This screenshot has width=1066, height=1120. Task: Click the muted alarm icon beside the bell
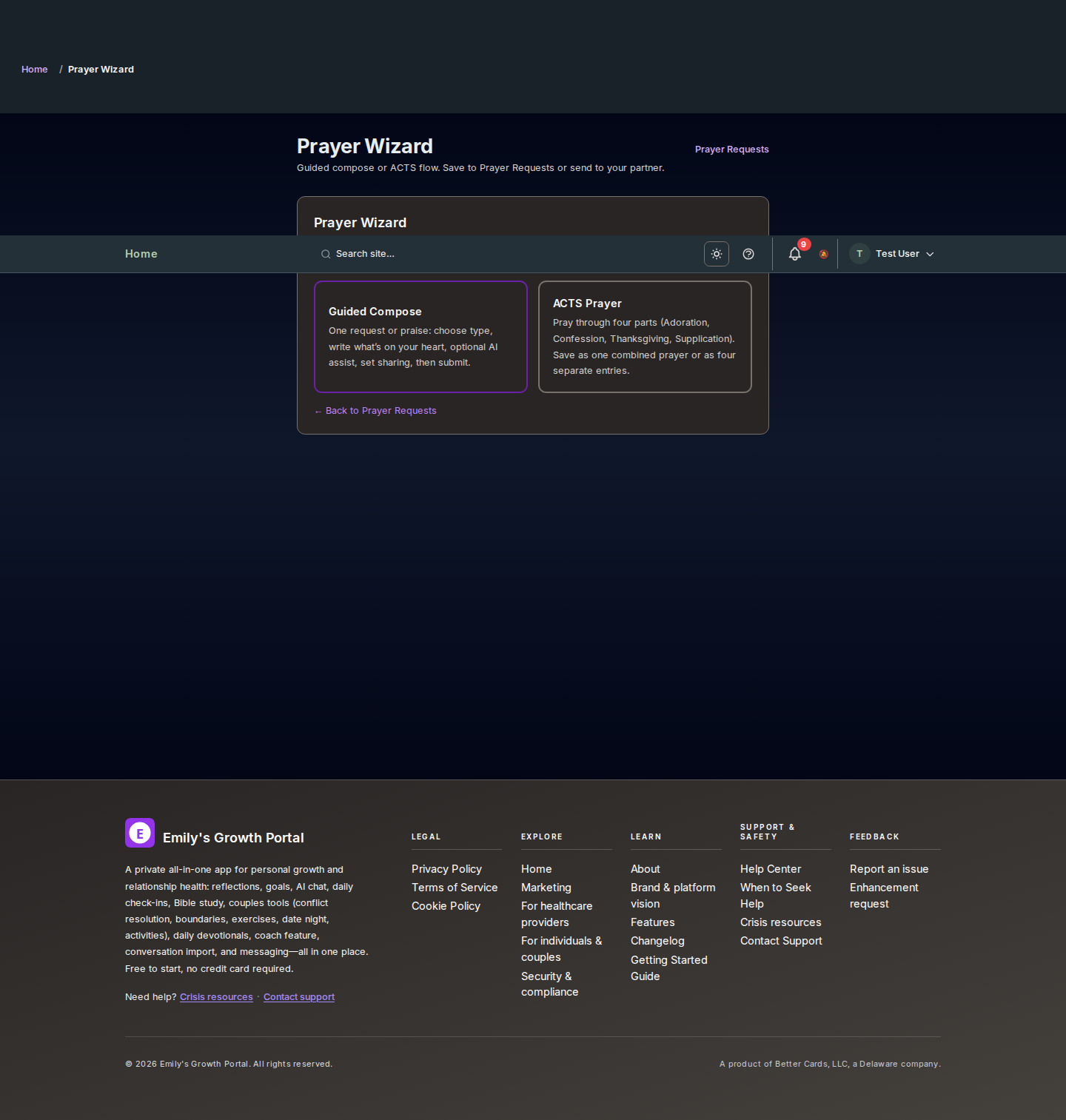point(823,254)
